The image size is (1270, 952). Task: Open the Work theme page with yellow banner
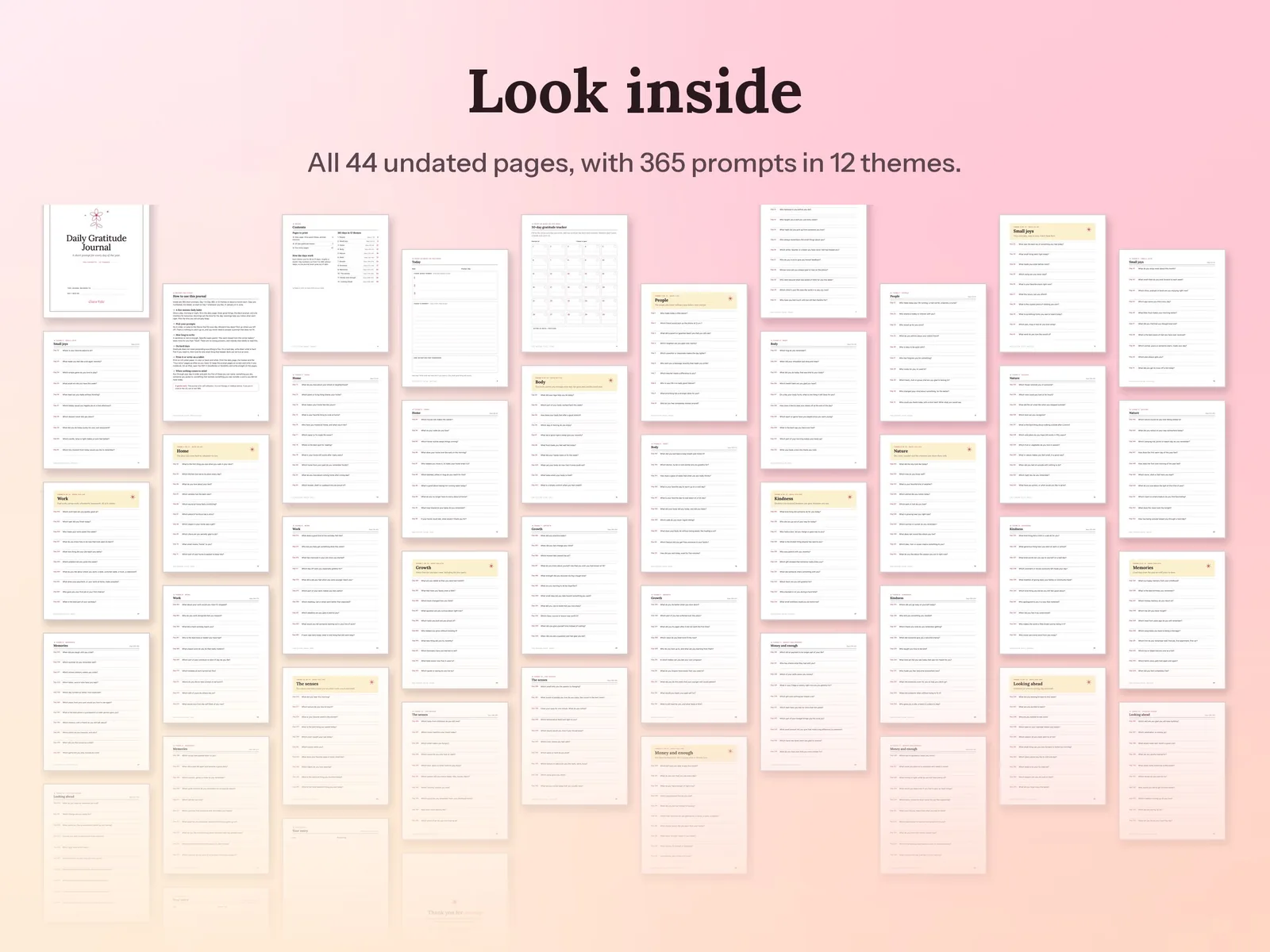[x=96, y=551]
